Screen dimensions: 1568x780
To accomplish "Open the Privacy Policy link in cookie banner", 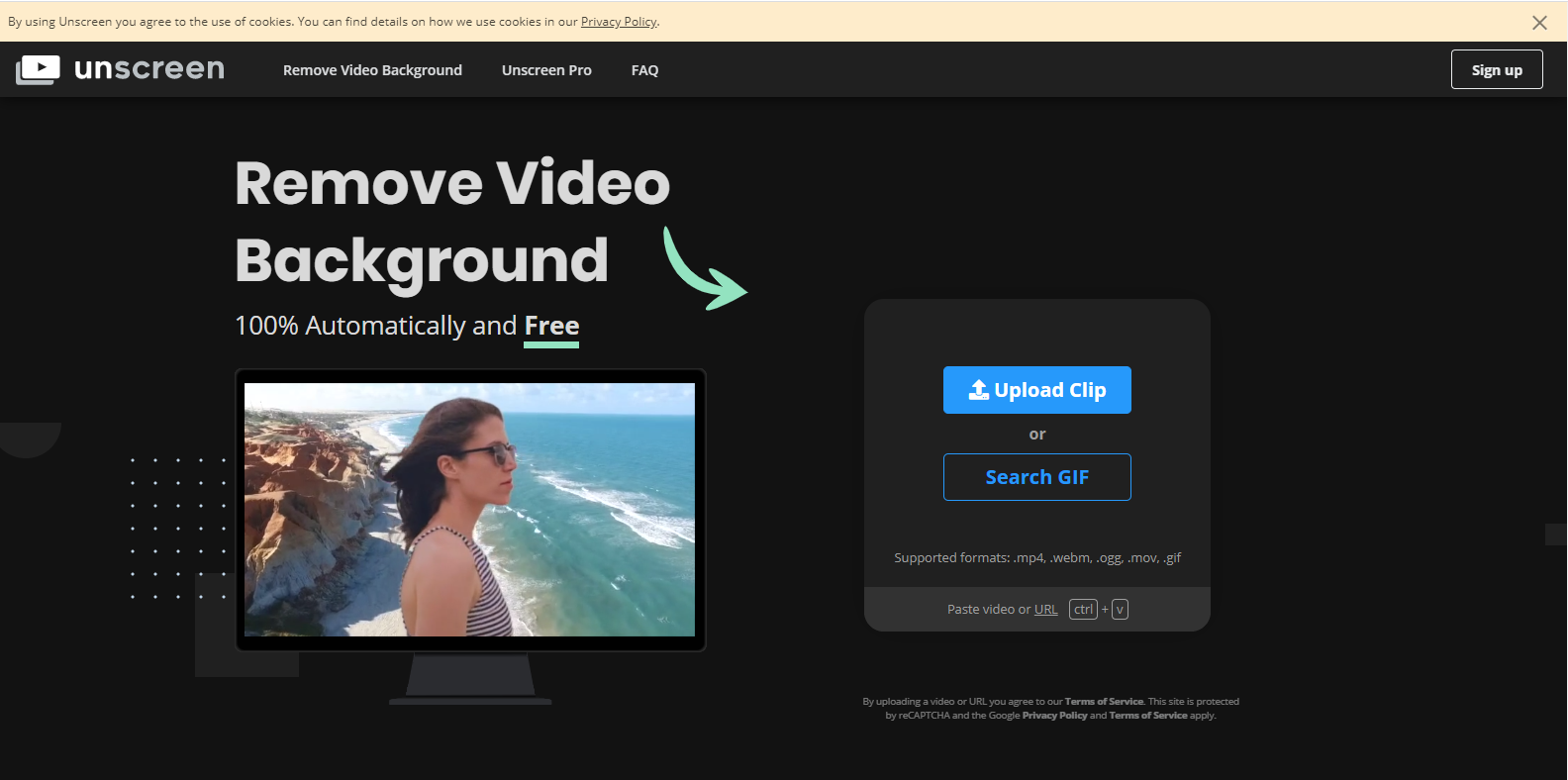I will click(619, 22).
